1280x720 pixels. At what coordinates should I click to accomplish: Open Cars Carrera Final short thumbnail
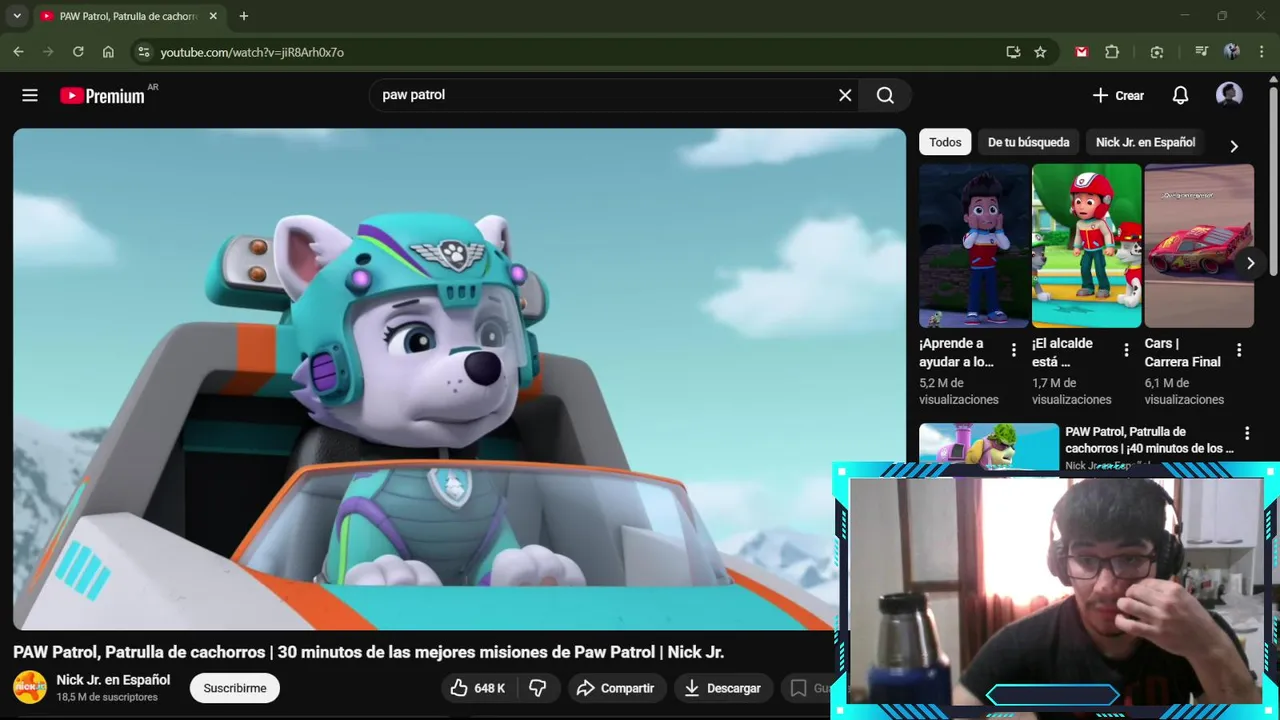pos(1199,246)
